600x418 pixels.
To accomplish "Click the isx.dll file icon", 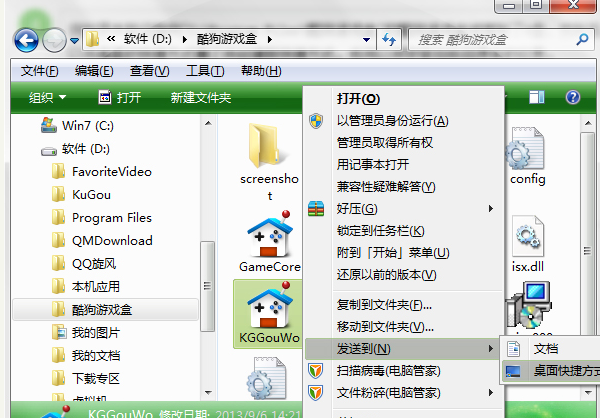I will (526, 240).
